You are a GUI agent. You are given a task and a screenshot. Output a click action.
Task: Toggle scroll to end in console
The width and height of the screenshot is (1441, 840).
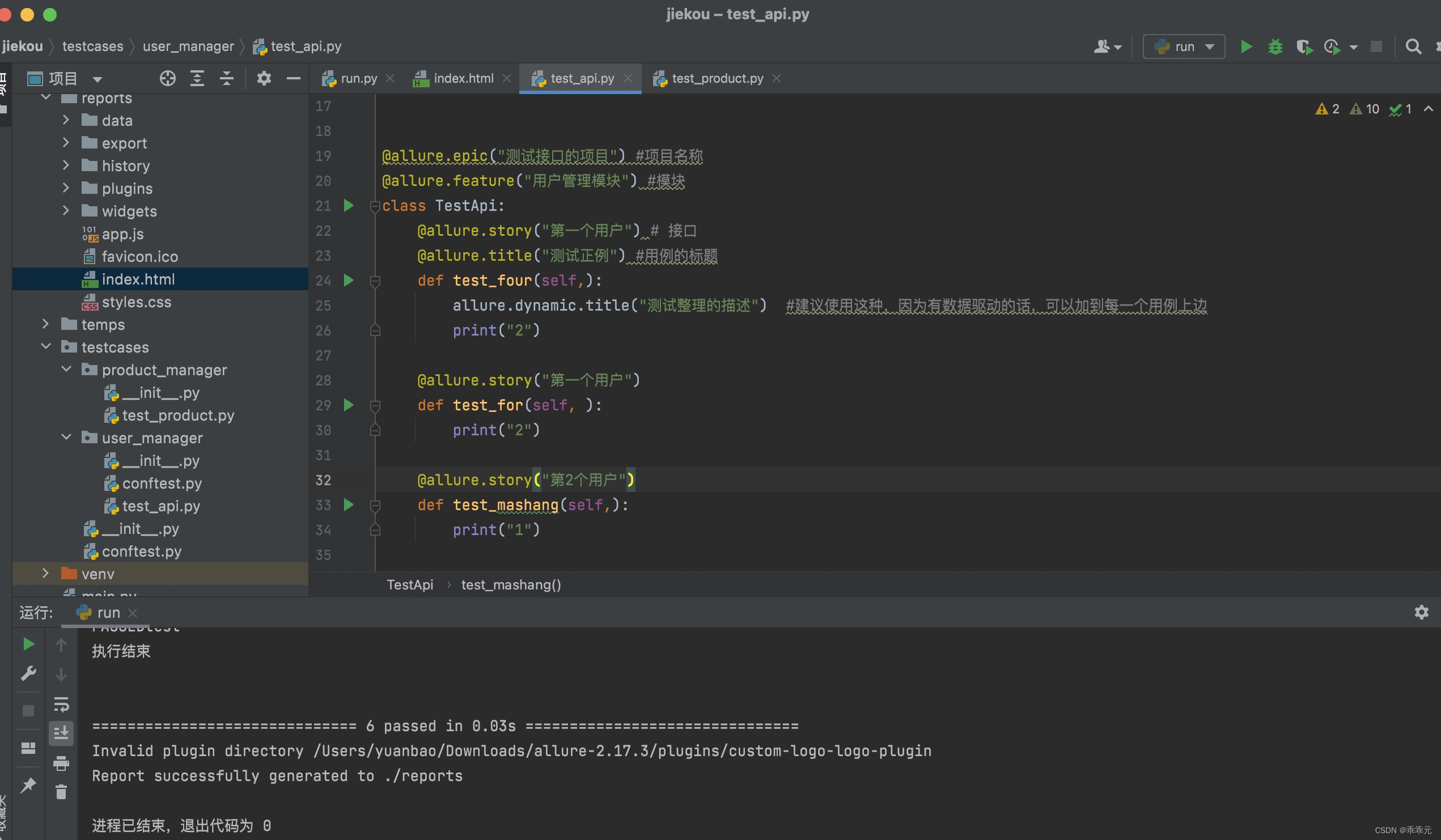click(61, 732)
